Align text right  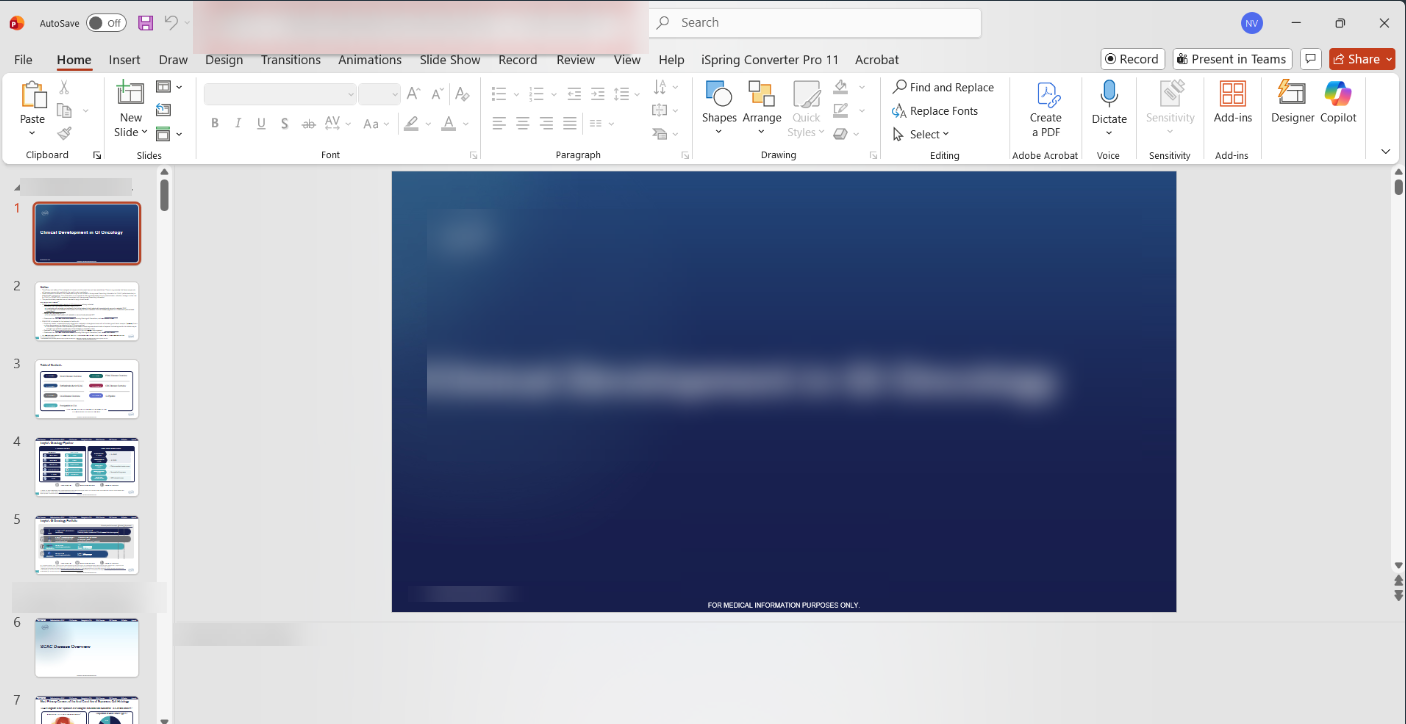pyautogui.click(x=546, y=123)
